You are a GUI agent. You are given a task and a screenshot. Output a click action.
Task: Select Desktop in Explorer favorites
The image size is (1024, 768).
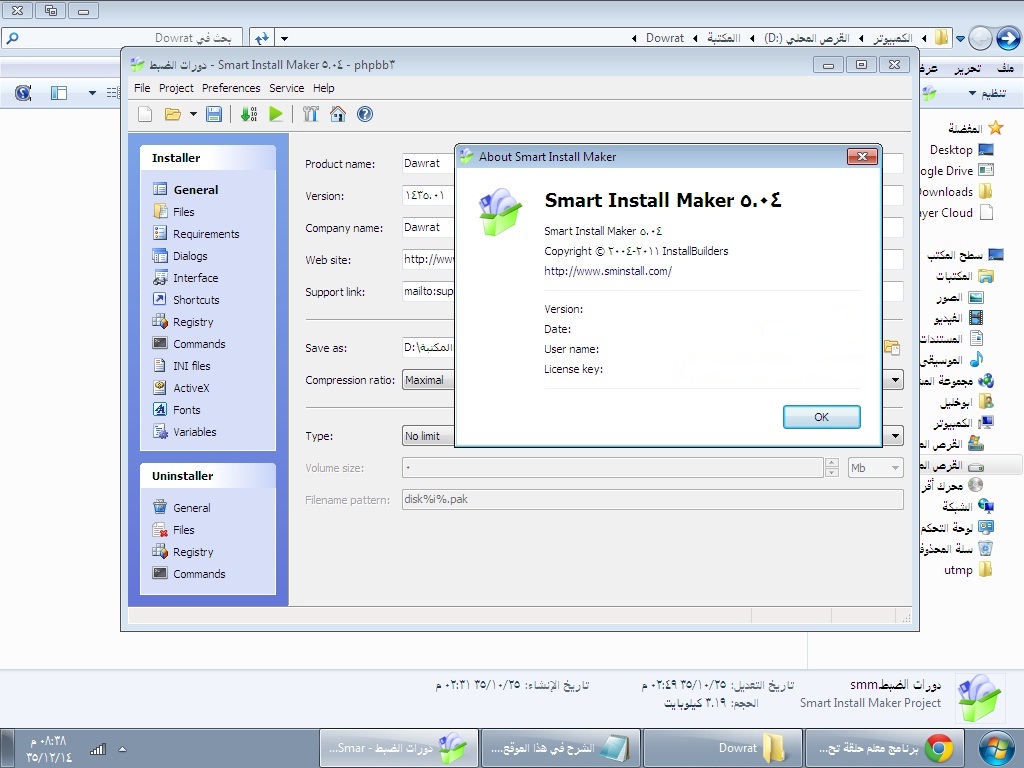click(x=961, y=150)
